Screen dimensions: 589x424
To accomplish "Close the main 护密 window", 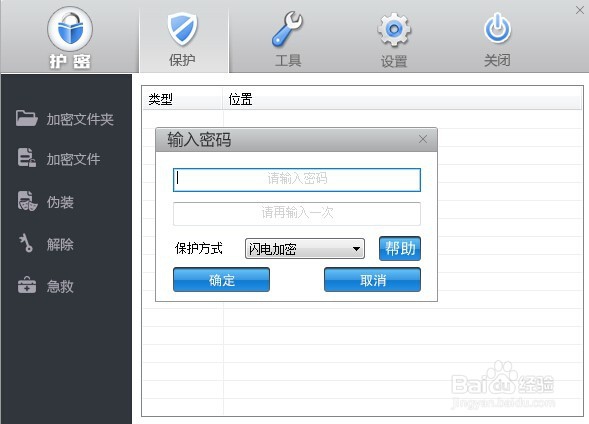I will [x=580, y=10].
